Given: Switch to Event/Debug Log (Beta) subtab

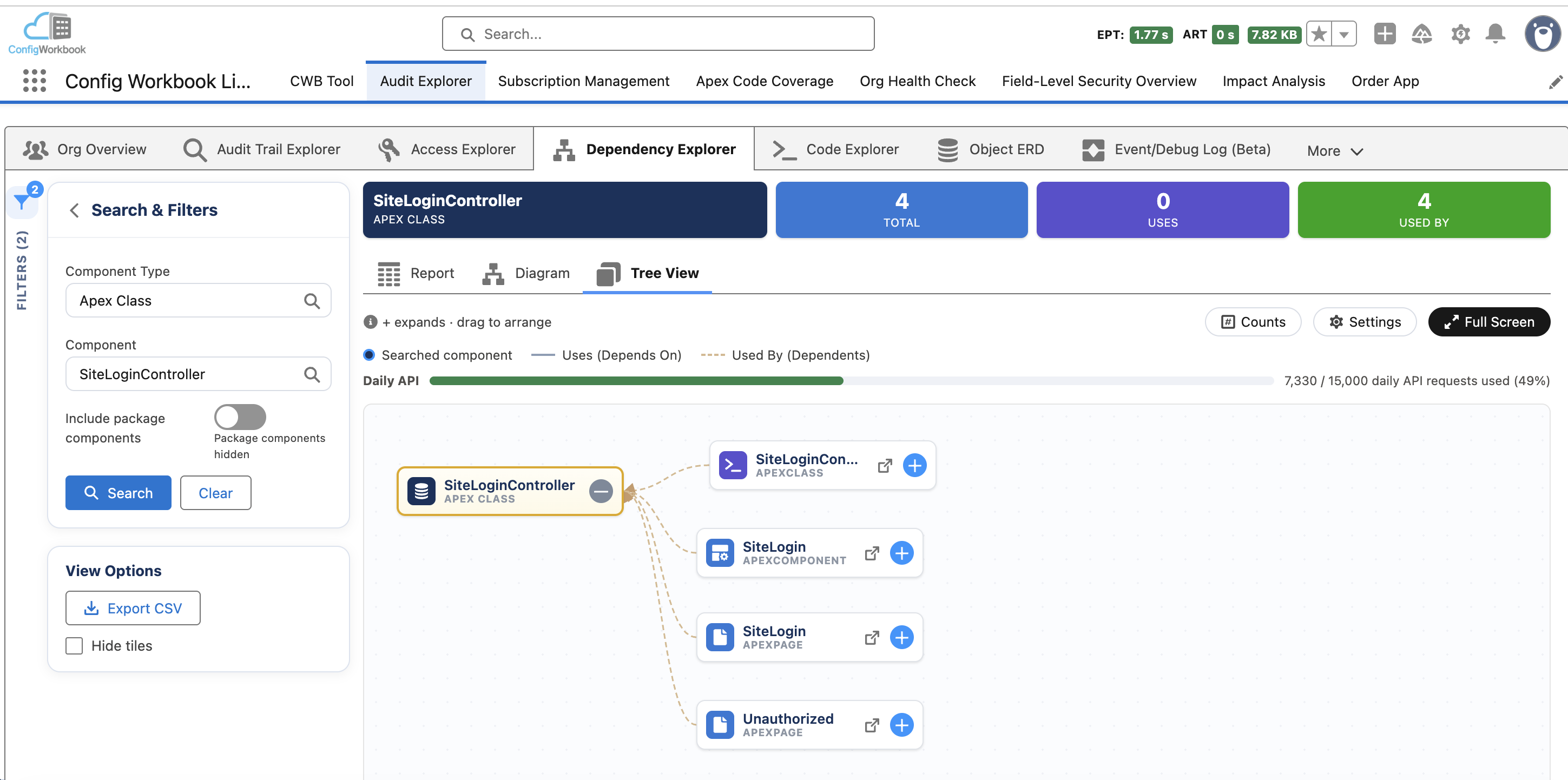Looking at the screenshot, I should pos(1176,150).
